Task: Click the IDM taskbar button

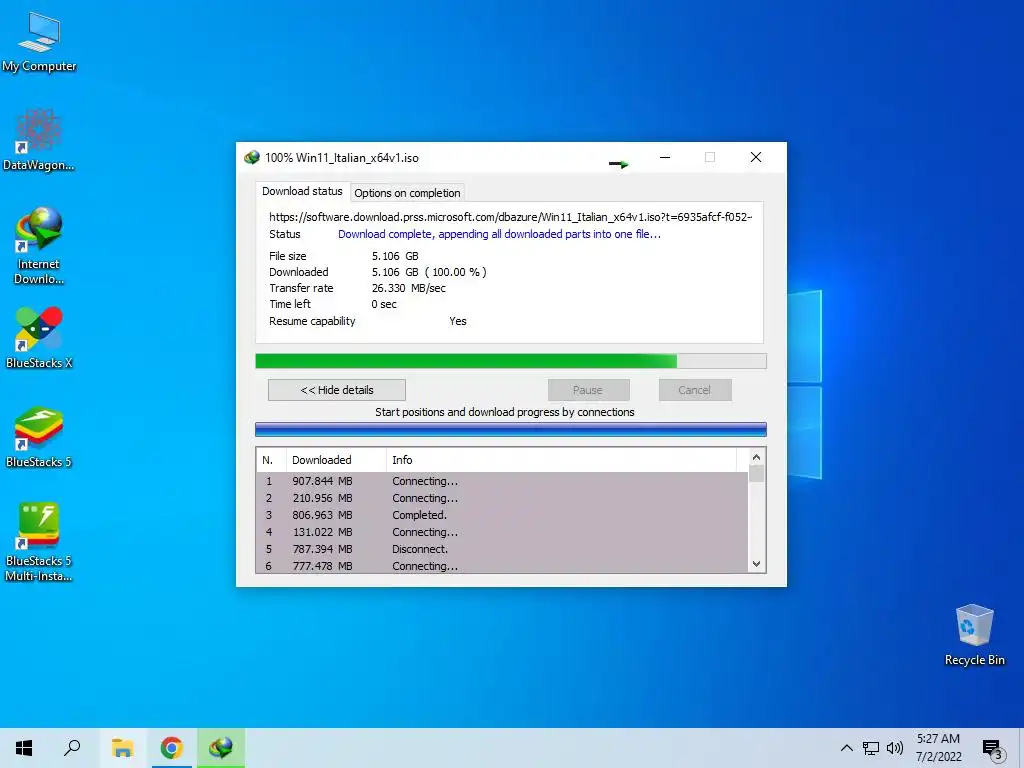Action: click(x=221, y=748)
